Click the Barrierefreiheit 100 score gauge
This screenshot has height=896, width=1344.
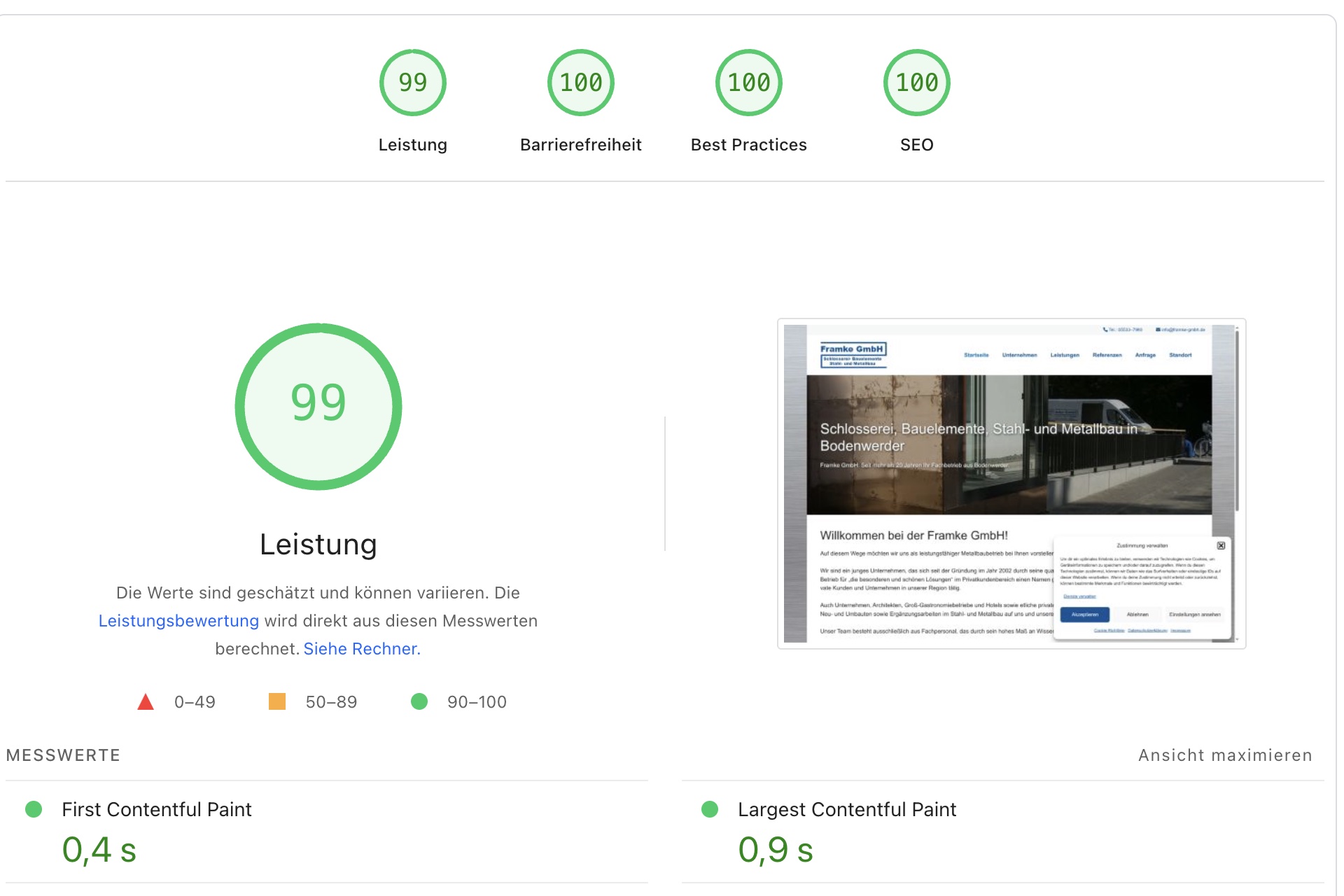point(581,82)
